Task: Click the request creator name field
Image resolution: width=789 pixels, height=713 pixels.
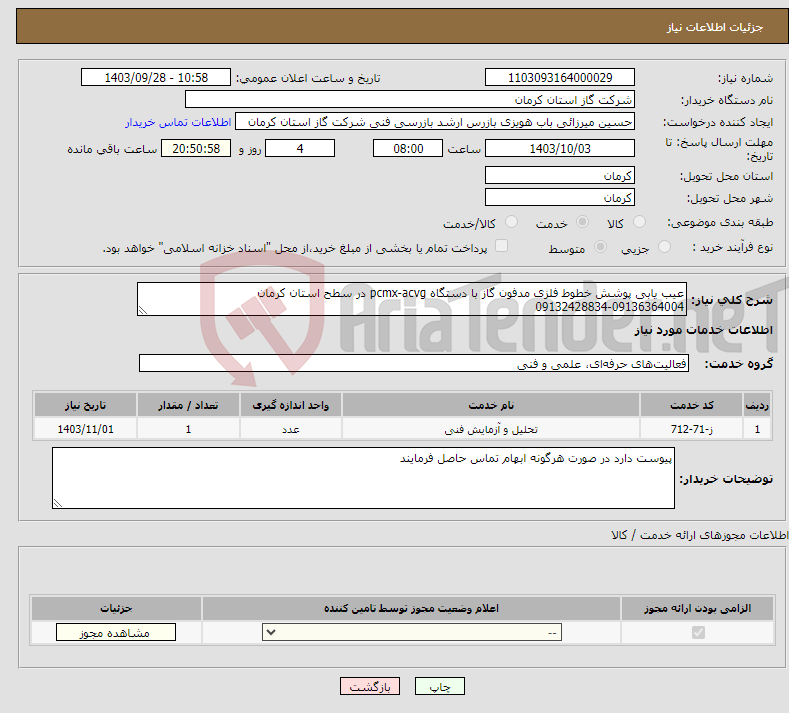Action: (435, 122)
